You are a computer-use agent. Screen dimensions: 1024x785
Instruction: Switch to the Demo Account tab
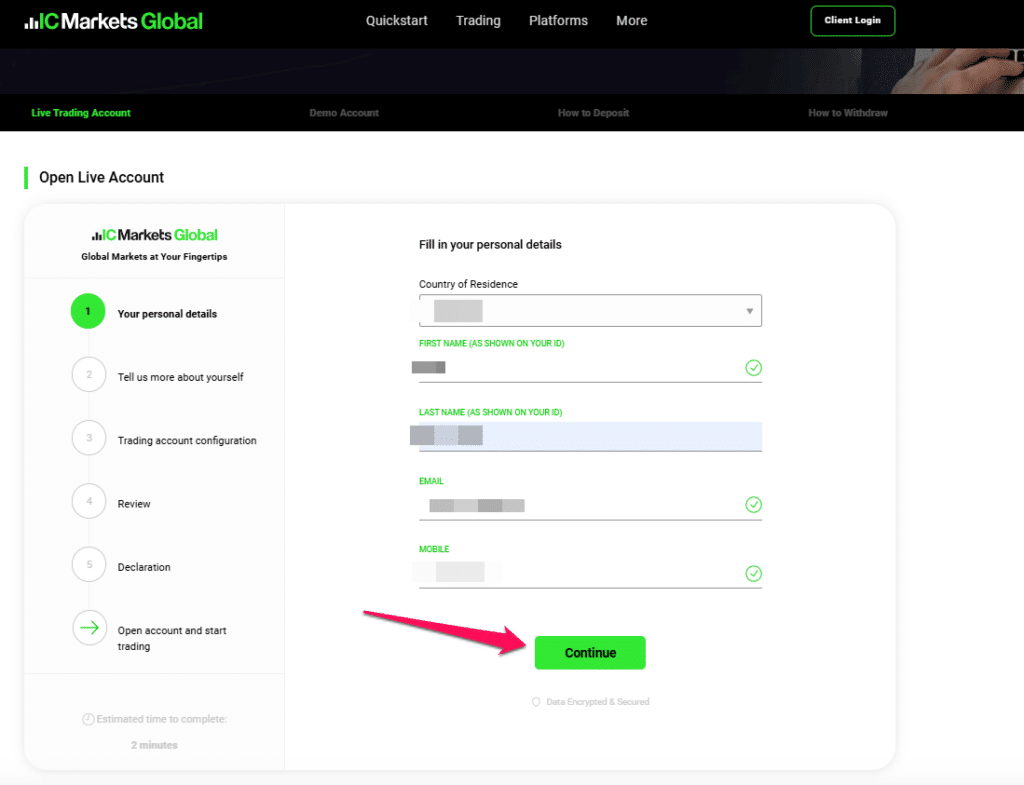[x=344, y=113]
